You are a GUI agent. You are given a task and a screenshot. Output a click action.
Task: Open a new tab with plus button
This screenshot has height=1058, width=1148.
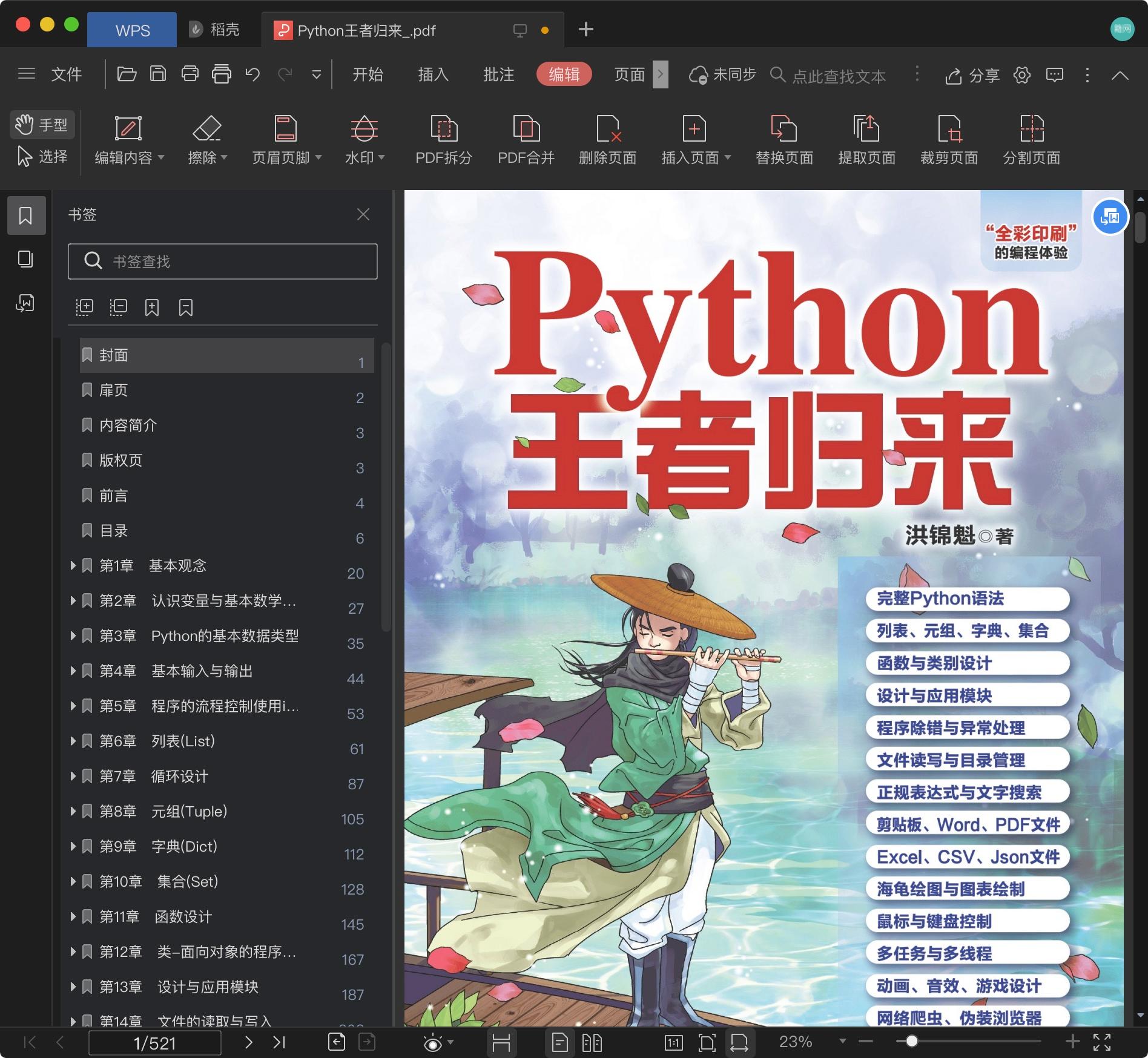pyautogui.click(x=586, y=29)
